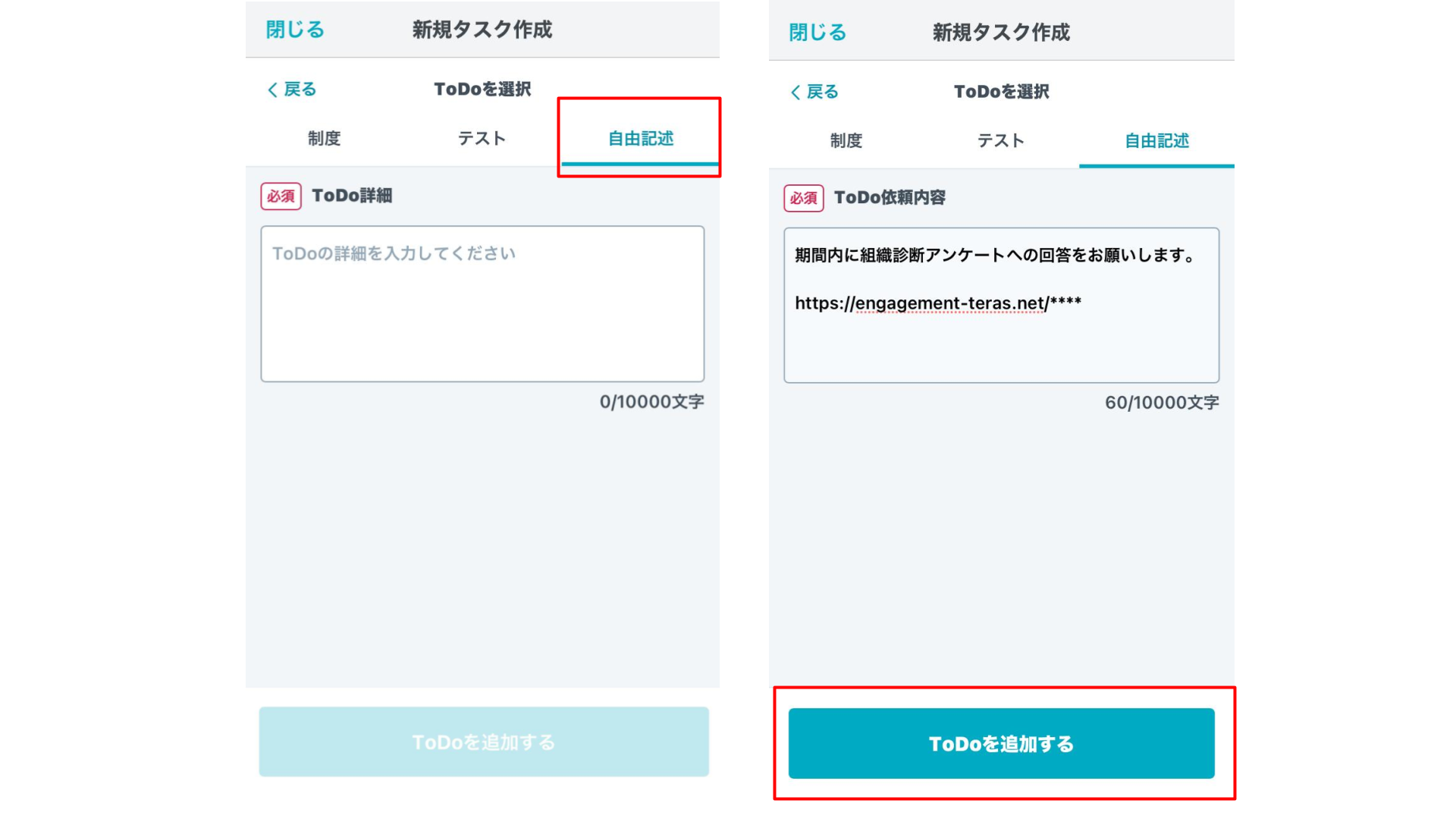1456x819 pixels.
Task: Click the 必須 badge beside ToDo依頼内容
Action: coord(803,198)
